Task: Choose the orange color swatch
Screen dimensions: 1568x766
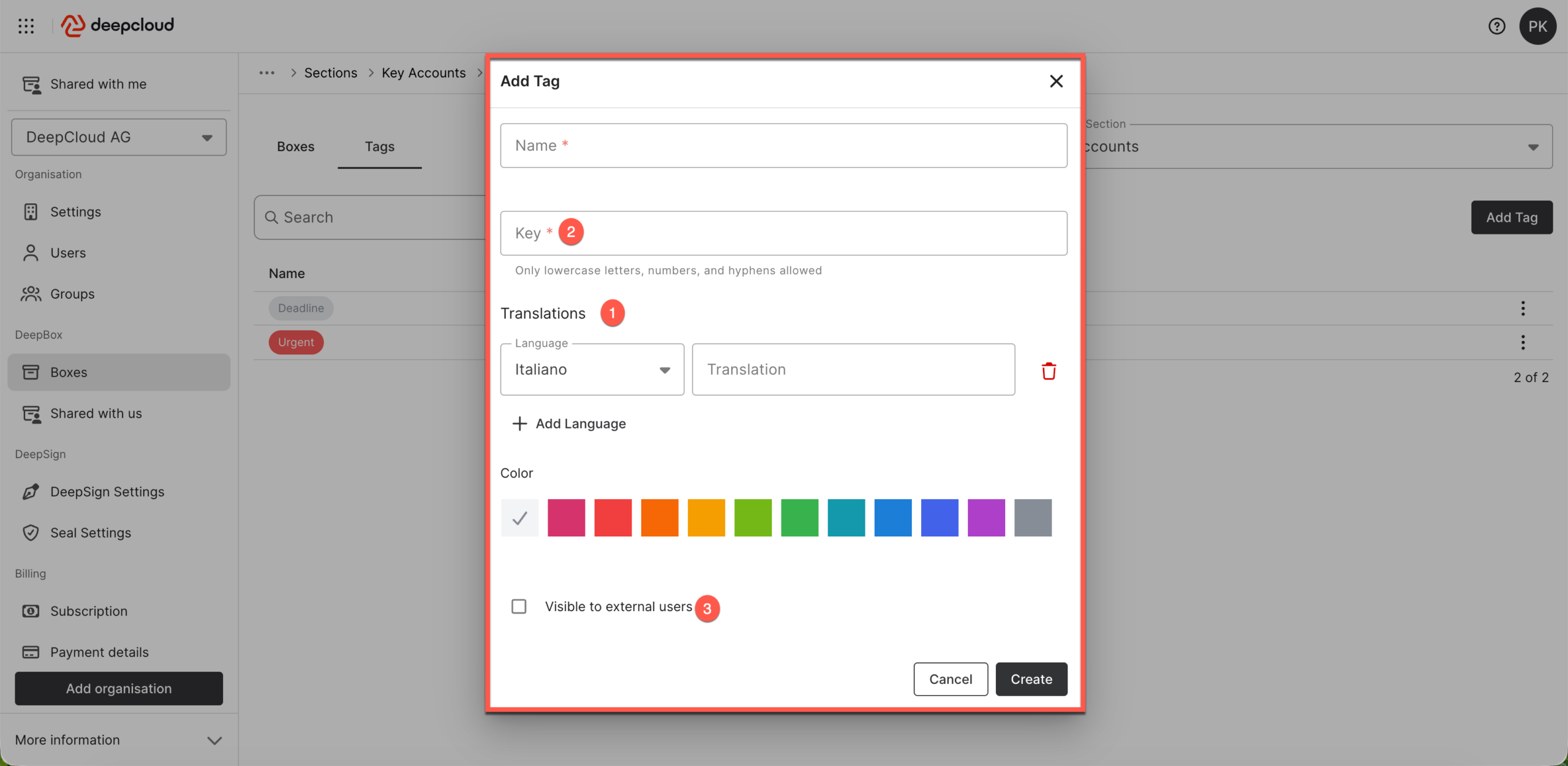Action: click(x=660, y=518)
